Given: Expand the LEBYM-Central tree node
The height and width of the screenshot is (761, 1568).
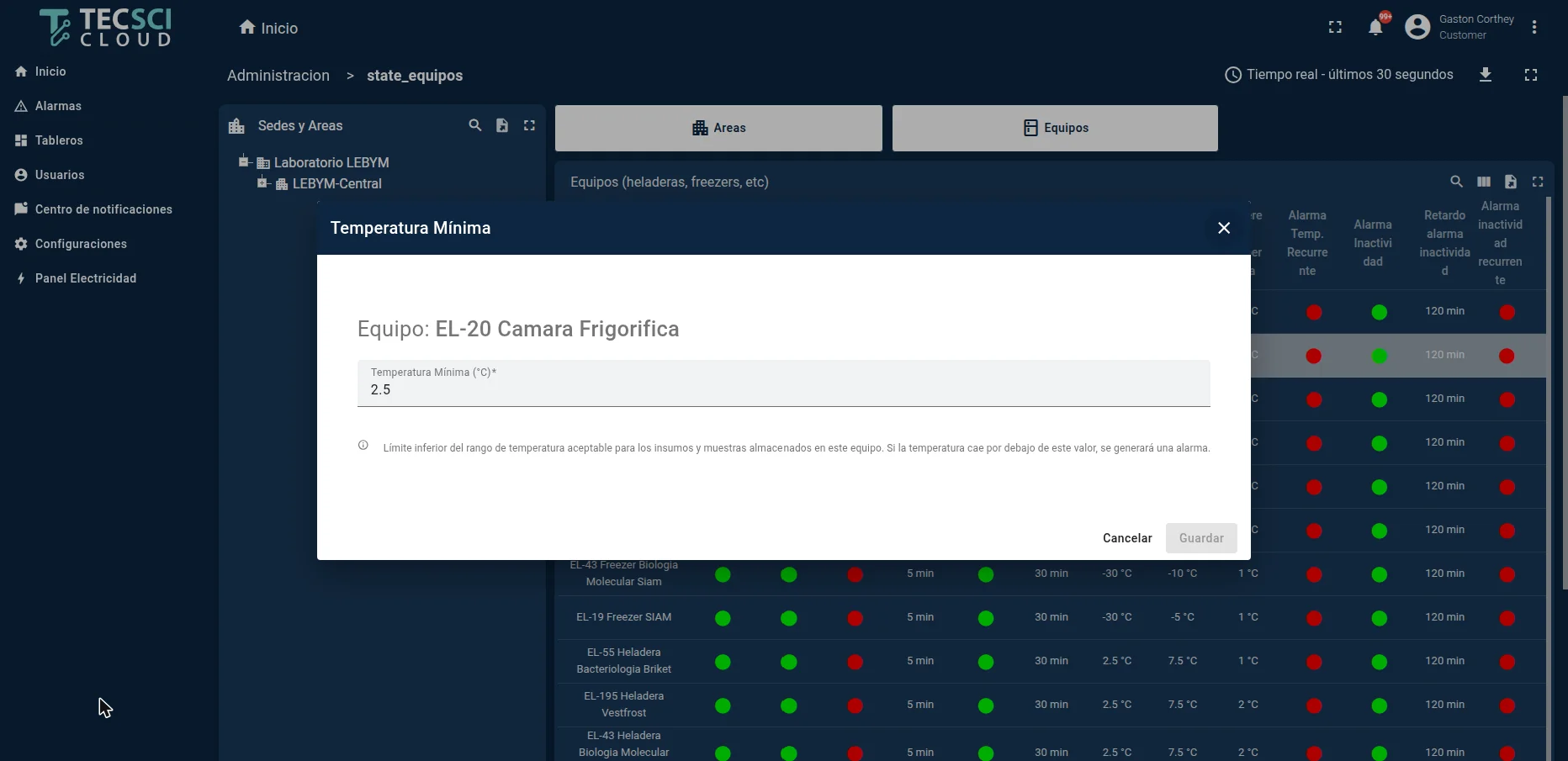Looking at the screenshot, I should click(262, 182).
